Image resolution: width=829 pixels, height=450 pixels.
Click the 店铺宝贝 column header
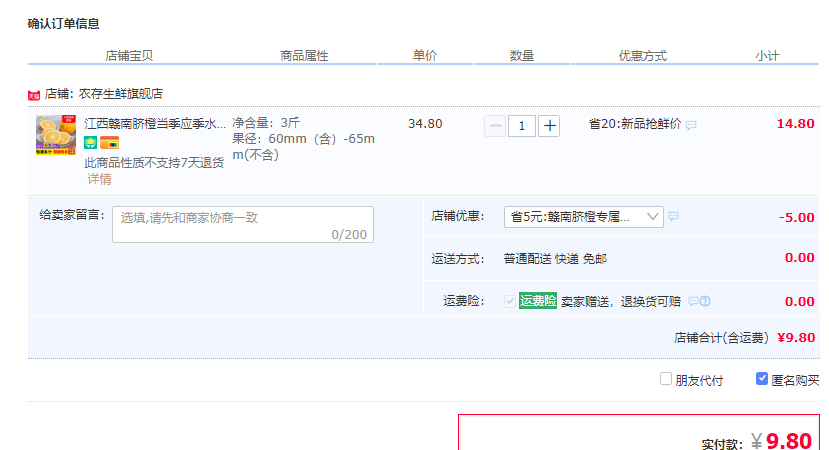point(129,56)
